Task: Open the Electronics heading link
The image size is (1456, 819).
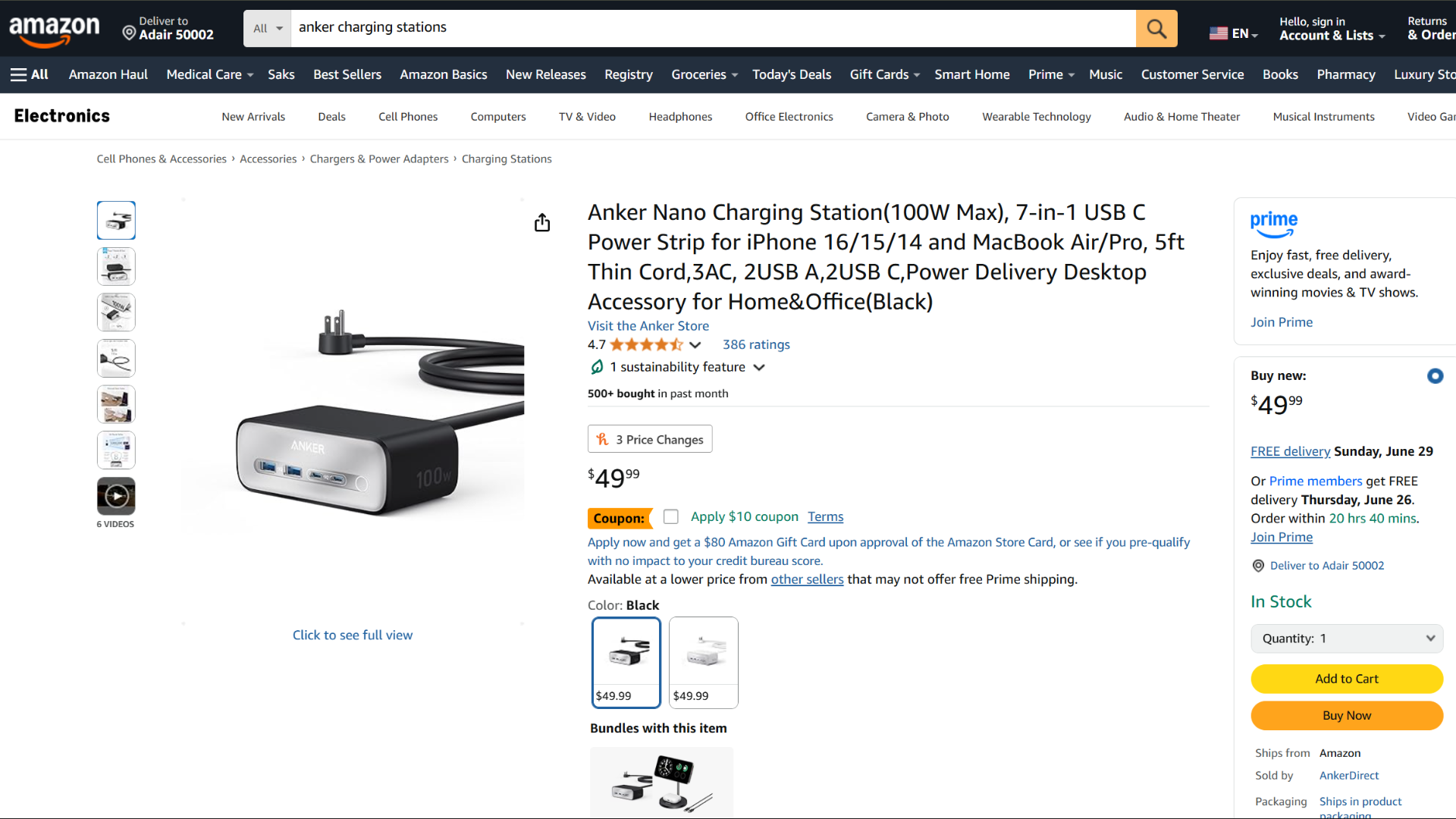Action: coord(62,116)
